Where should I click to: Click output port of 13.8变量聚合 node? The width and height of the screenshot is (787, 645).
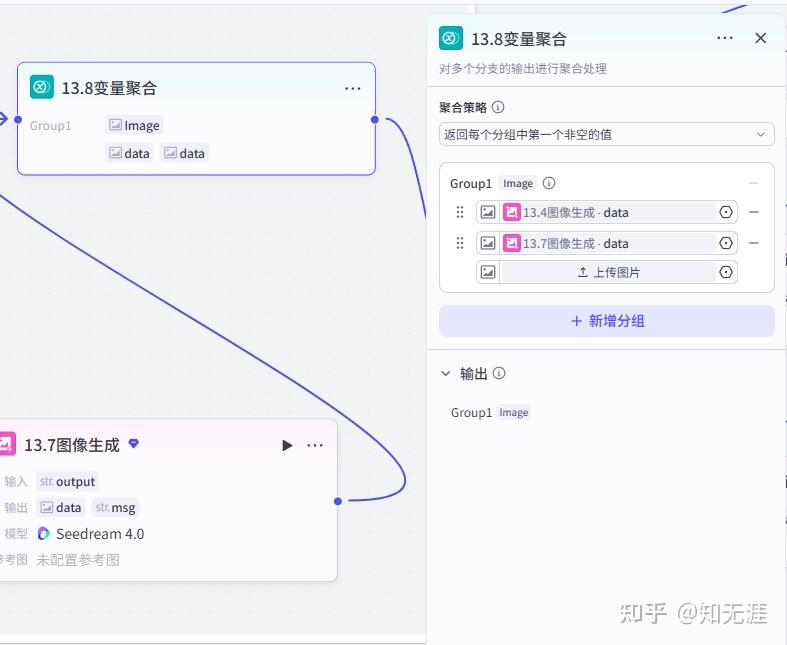(374, 119)
